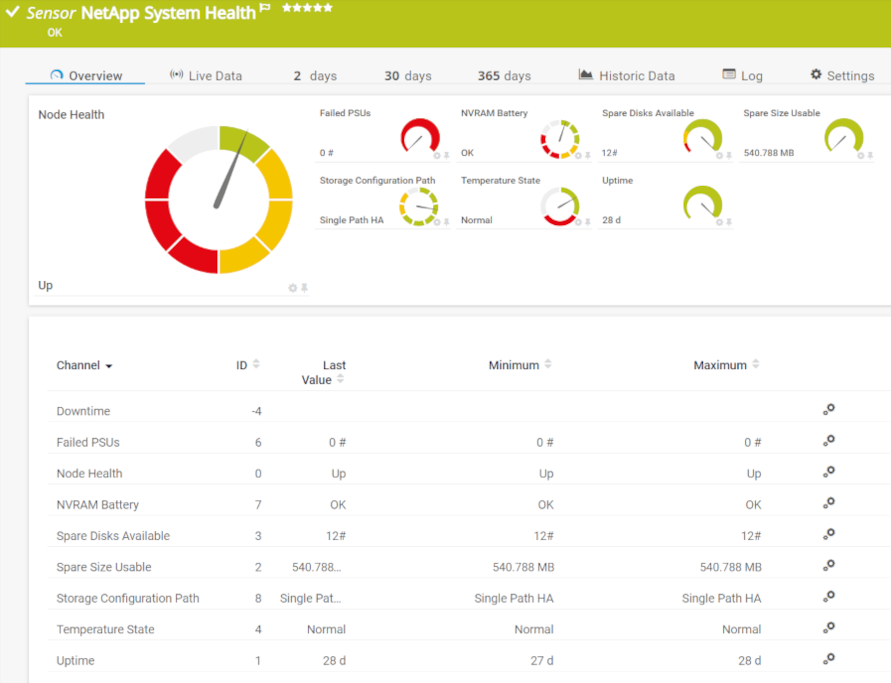This screenshot has width=891, height=683.
Task: Open settings gear for the Node Health gauge
Action: (293, 288)
